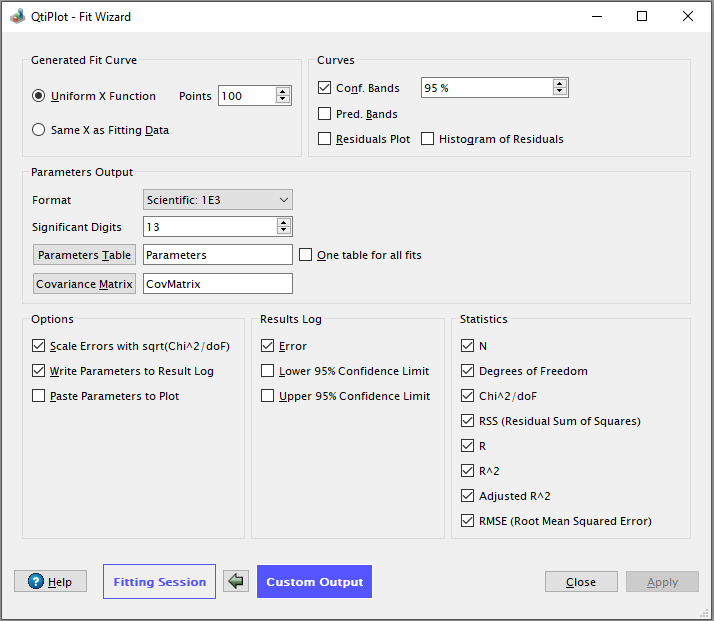Click the CovMatrix name text field
The image size is (714, 621).
coord(218,284)
